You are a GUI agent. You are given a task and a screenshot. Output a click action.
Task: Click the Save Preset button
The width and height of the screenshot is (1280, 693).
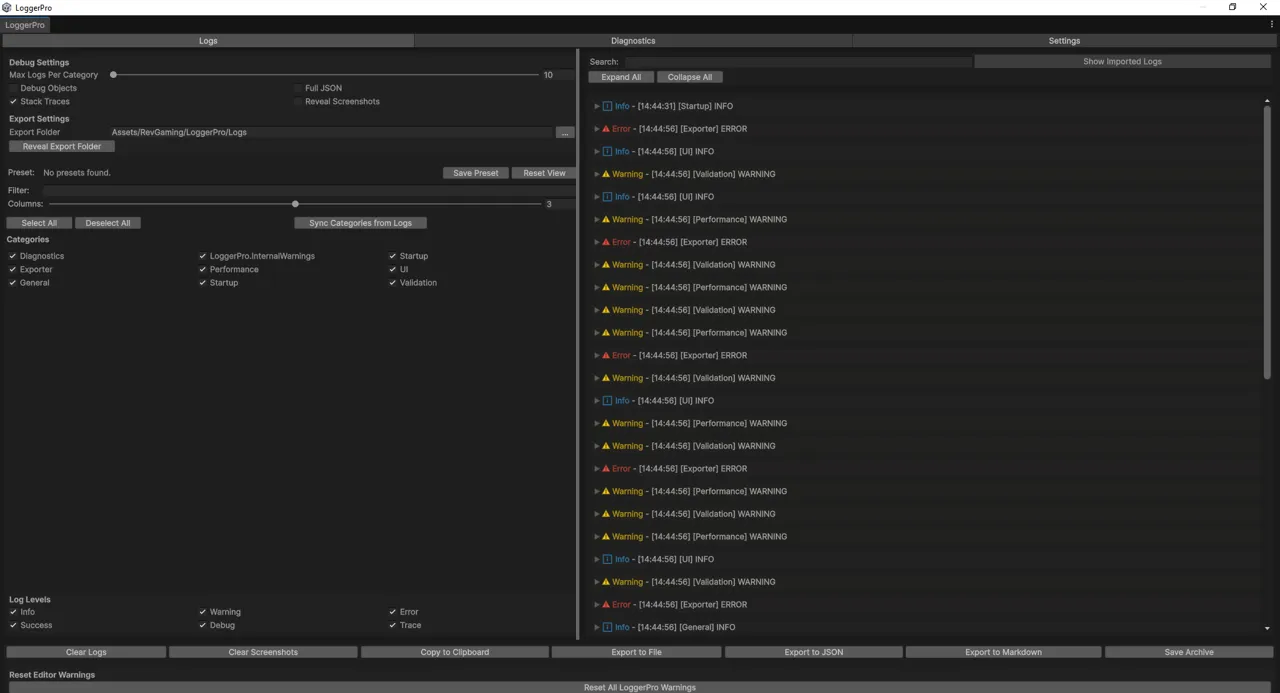click(476, 173)
